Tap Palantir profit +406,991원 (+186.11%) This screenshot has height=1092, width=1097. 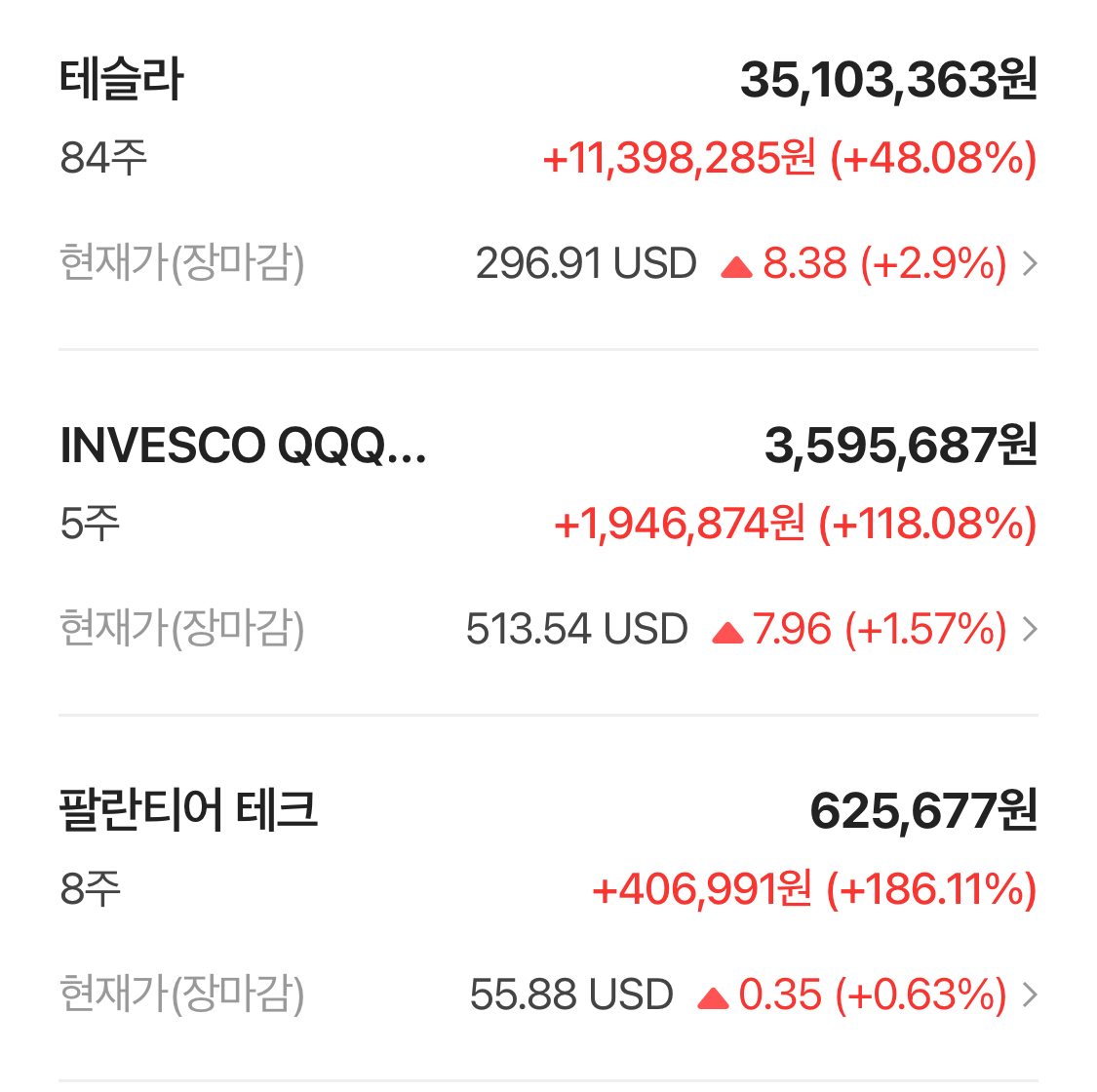pos(813,889)
